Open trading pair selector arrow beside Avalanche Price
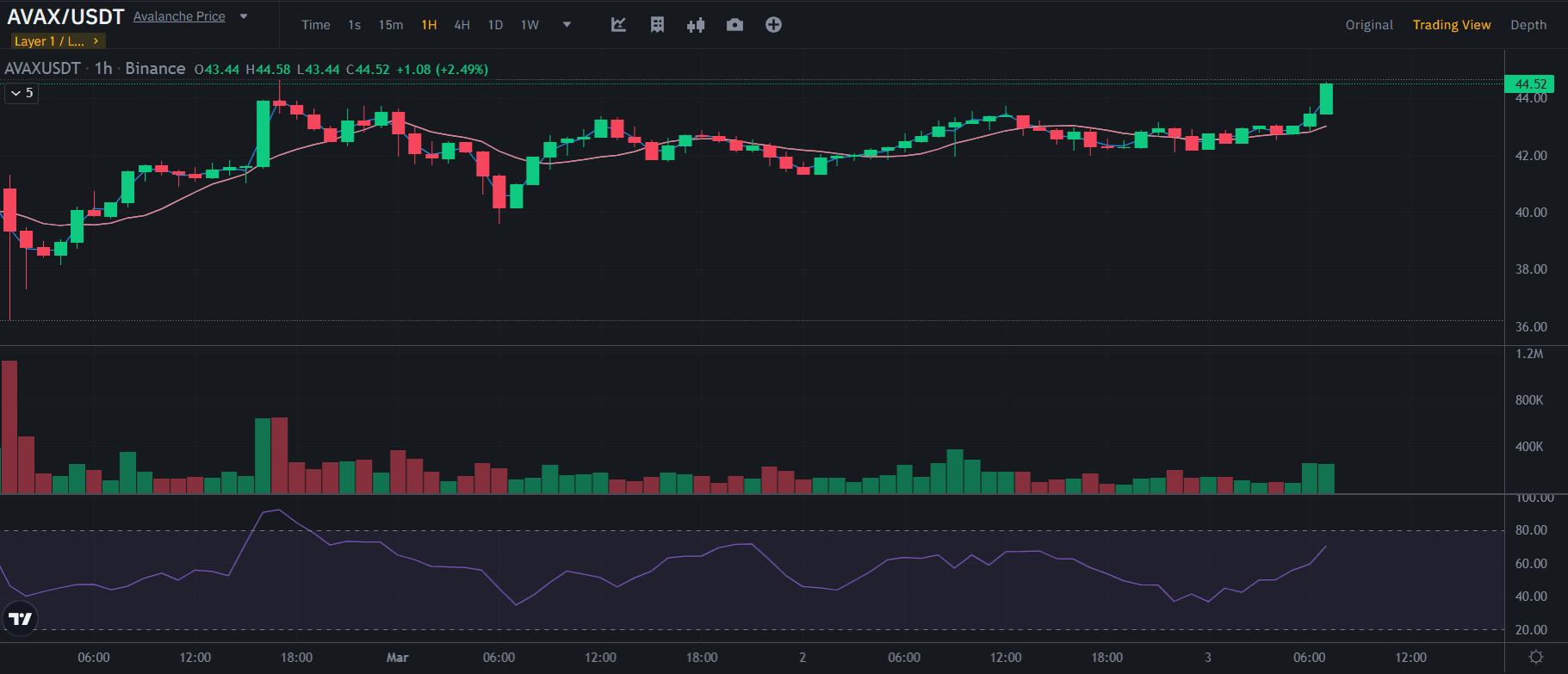 (x=244, y=16)
